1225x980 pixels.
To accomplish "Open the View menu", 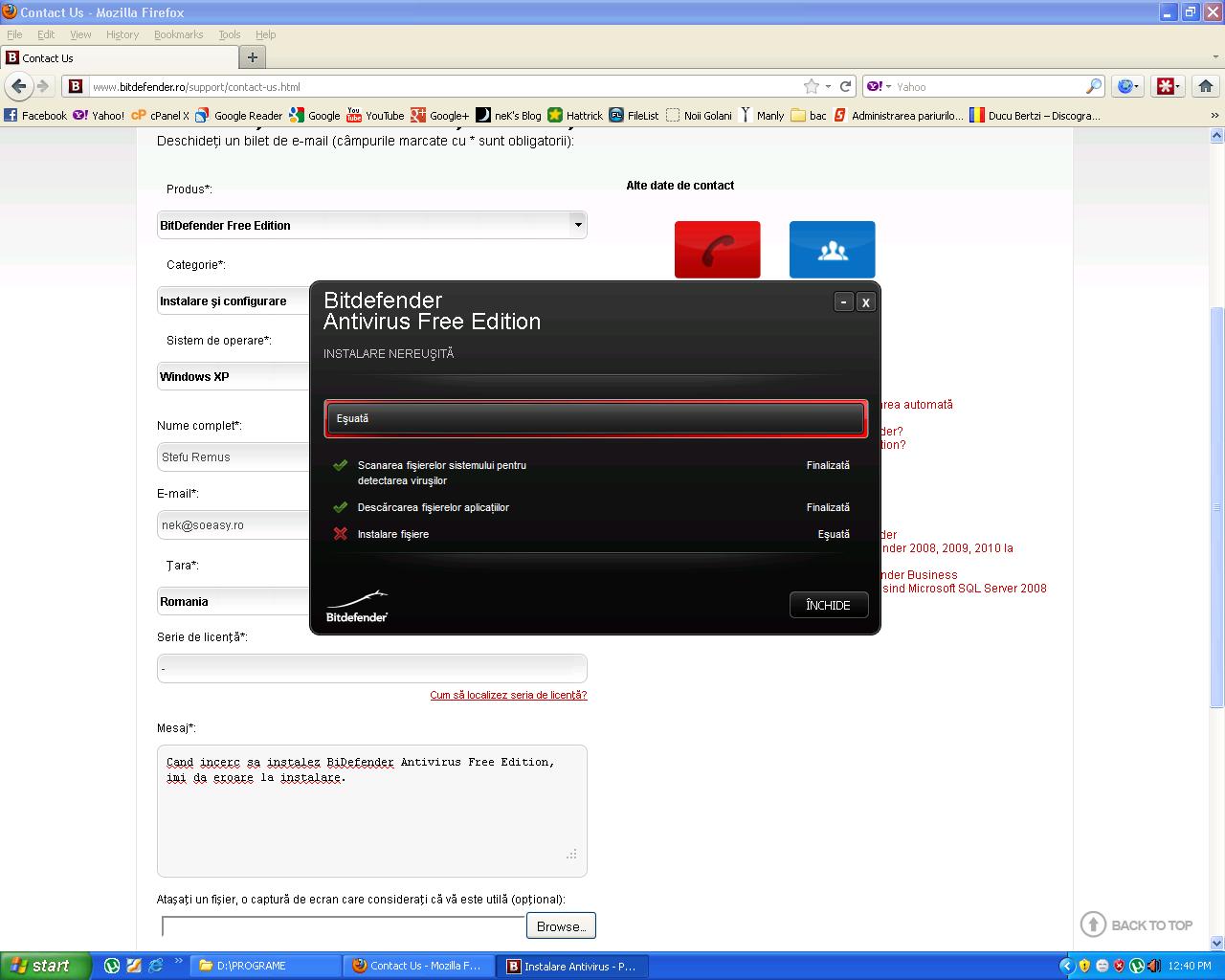I will click(80, 34).
